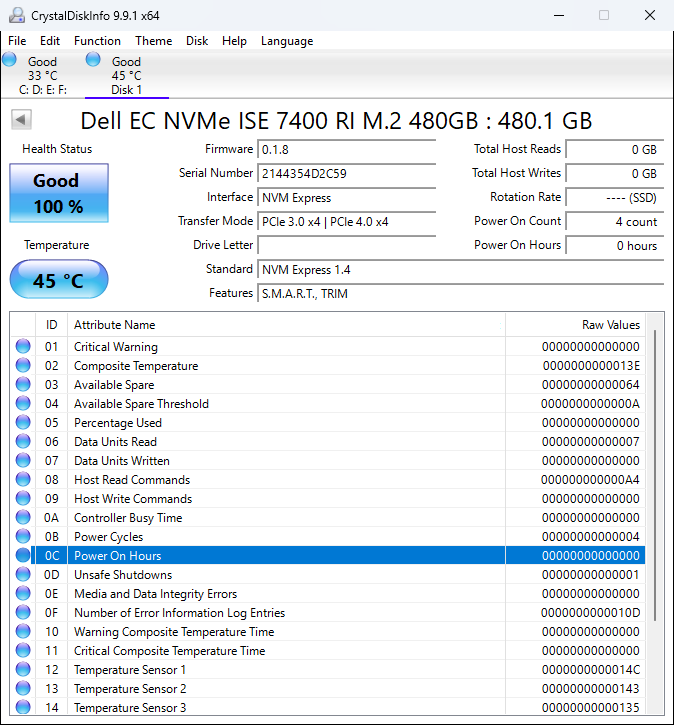Screen dimensions: 674x725
Task: Click the Total Host Reads value 0 GB
Action: coord(615,150)
